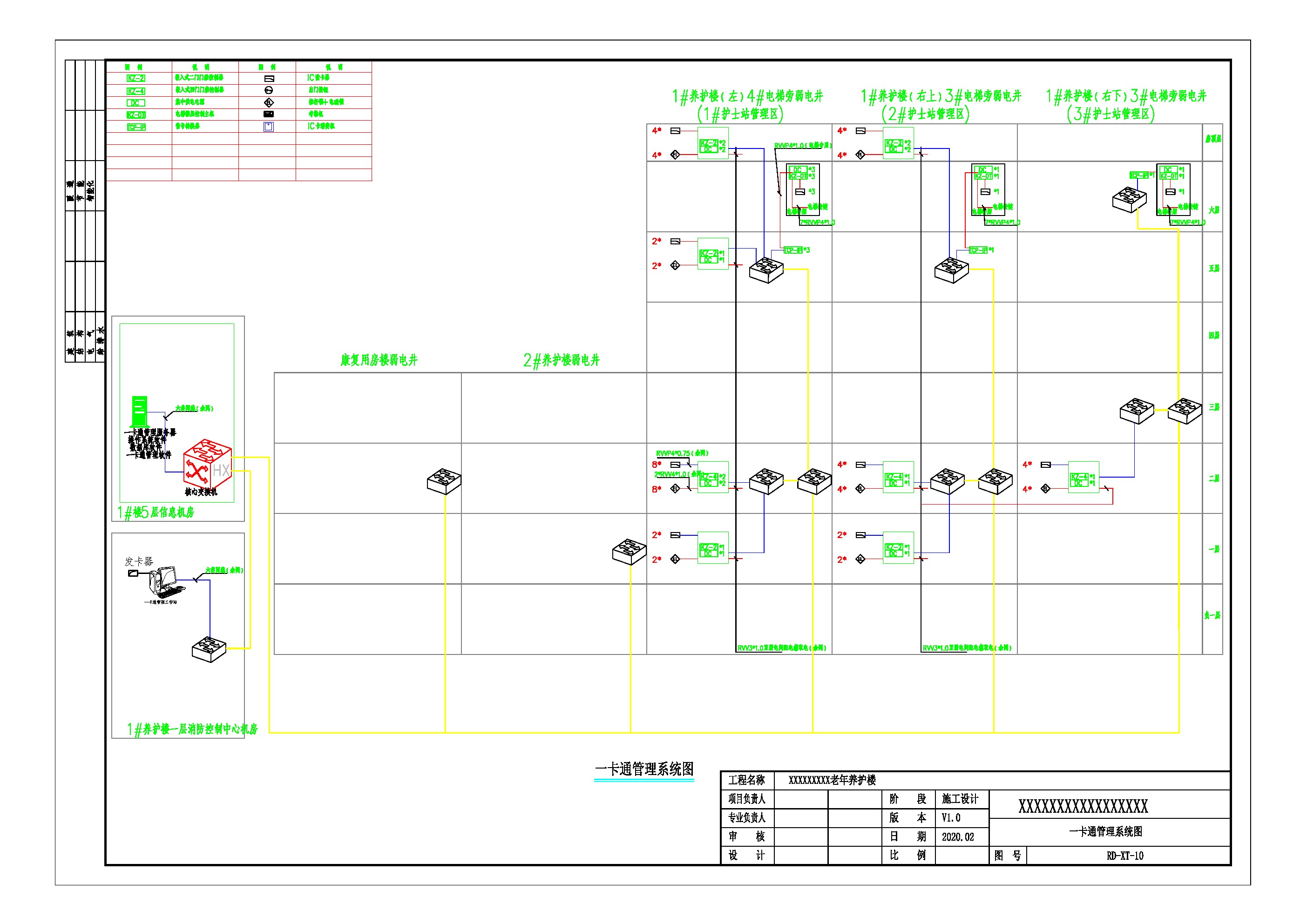
Task: Select the small card issuer device symbol
Action: 133,573
